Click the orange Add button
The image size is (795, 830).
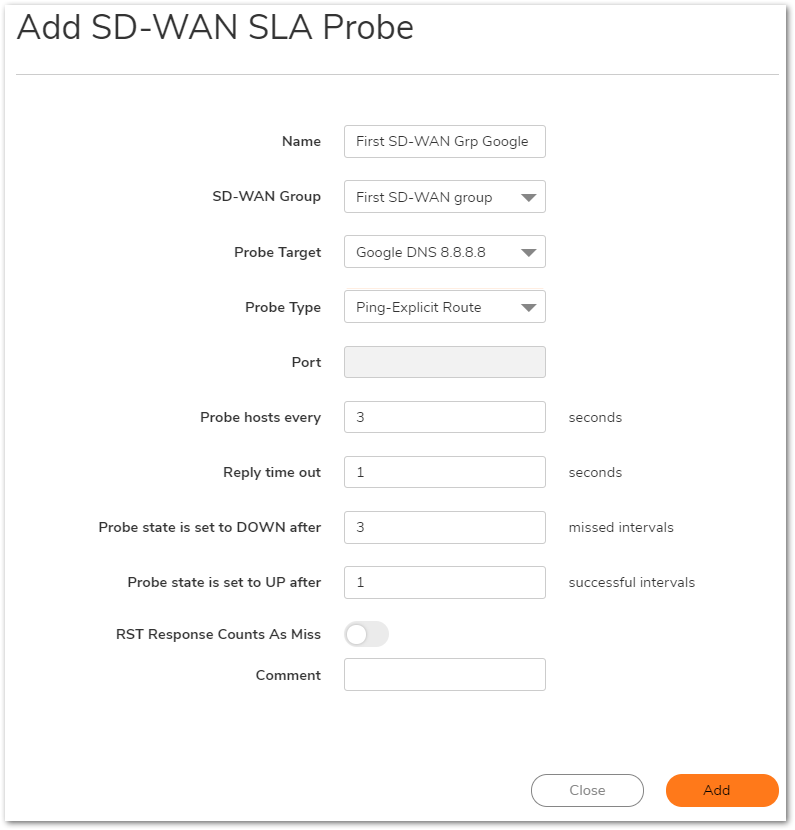(x=721, y=790)
